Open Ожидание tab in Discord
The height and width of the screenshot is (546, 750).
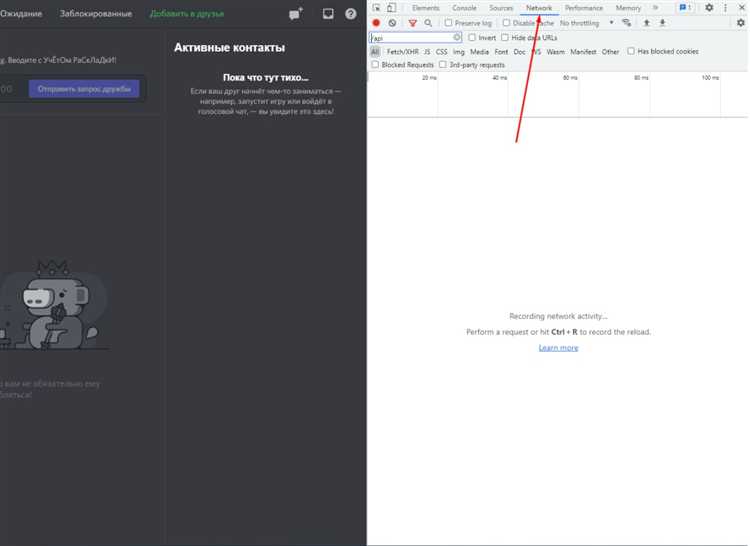click(21, 14)
